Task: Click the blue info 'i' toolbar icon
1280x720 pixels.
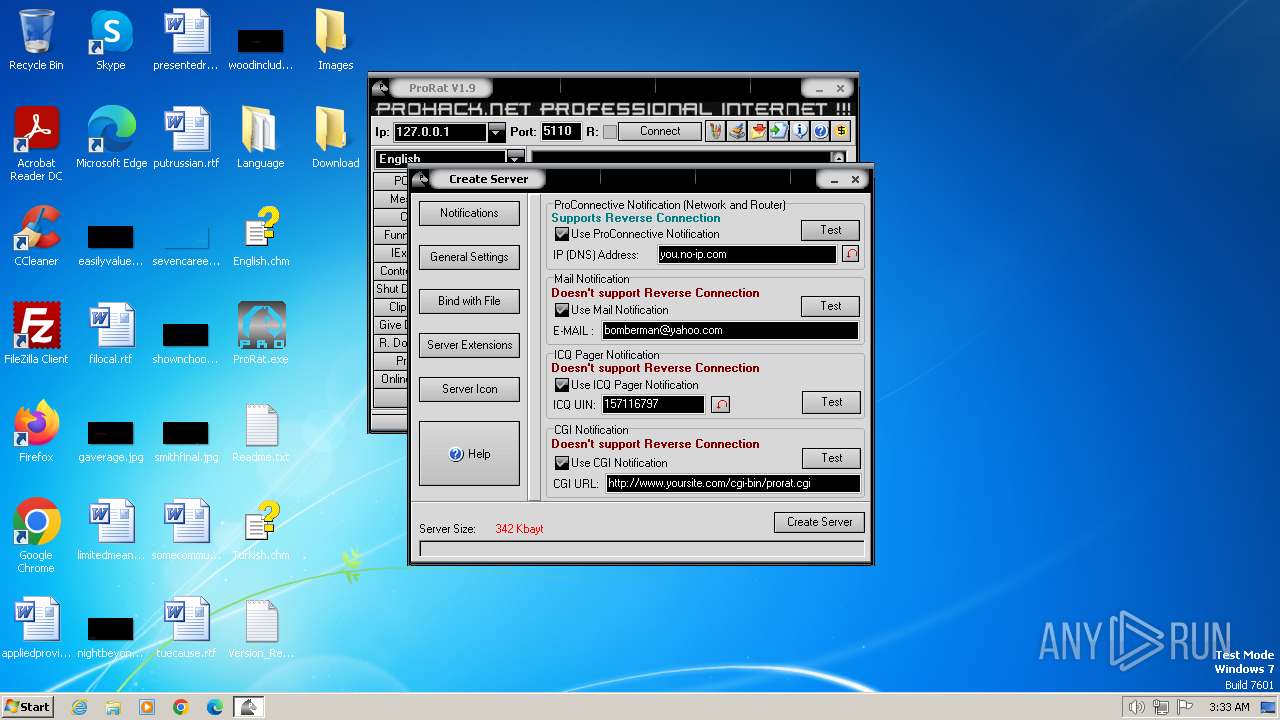Action: click(799, 131)
